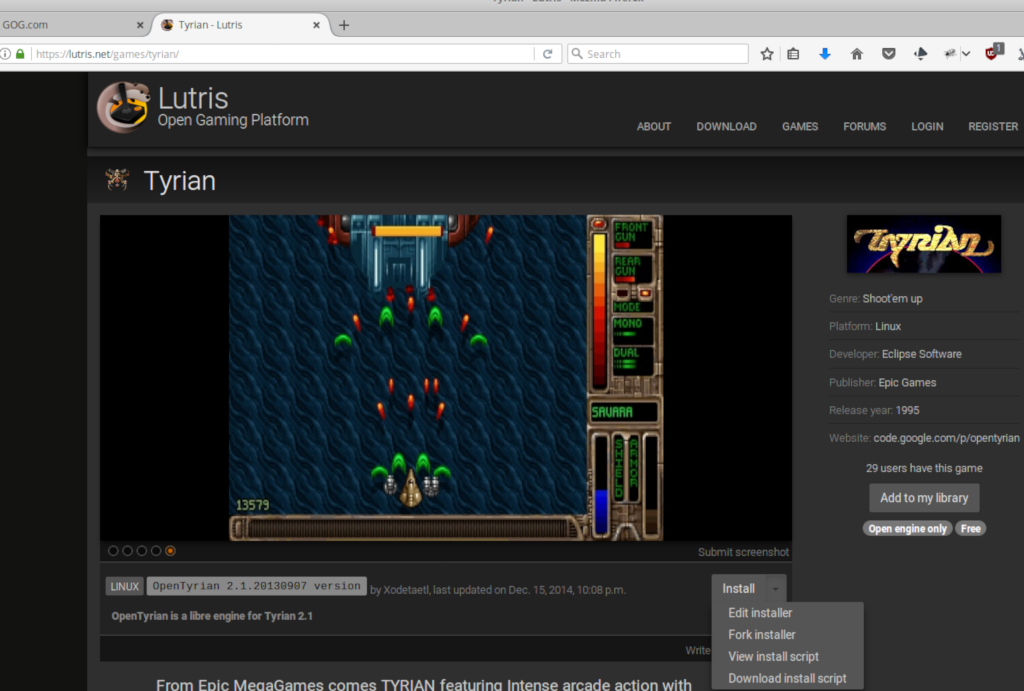
Task: Click the Tyrian game icon beside the title
Action: click(118, 180)
